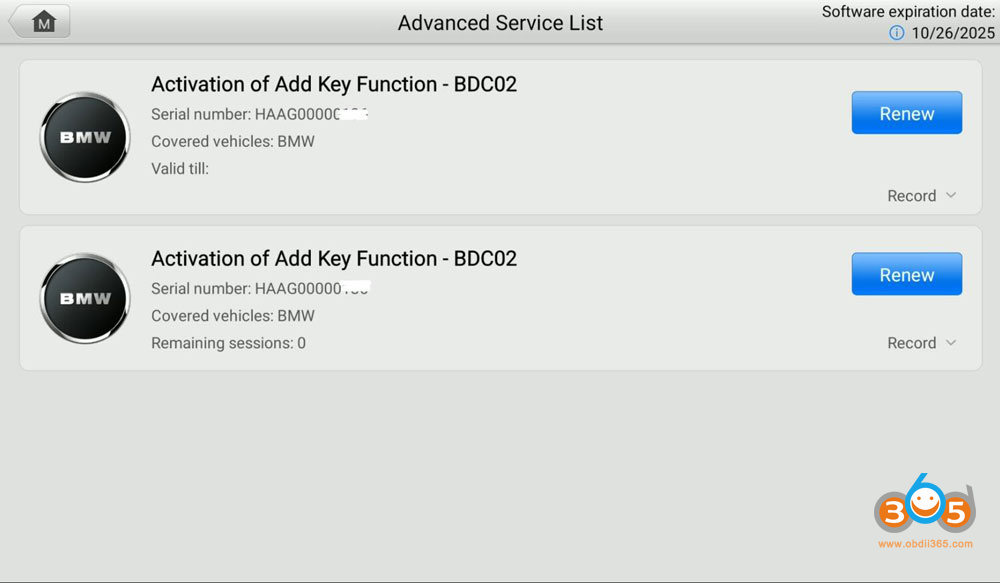This screenshot has width=1000, height=583.
Task: Open the Add Key BDC02 entry with Remaining sessions
Action: (x=334, y=259)
